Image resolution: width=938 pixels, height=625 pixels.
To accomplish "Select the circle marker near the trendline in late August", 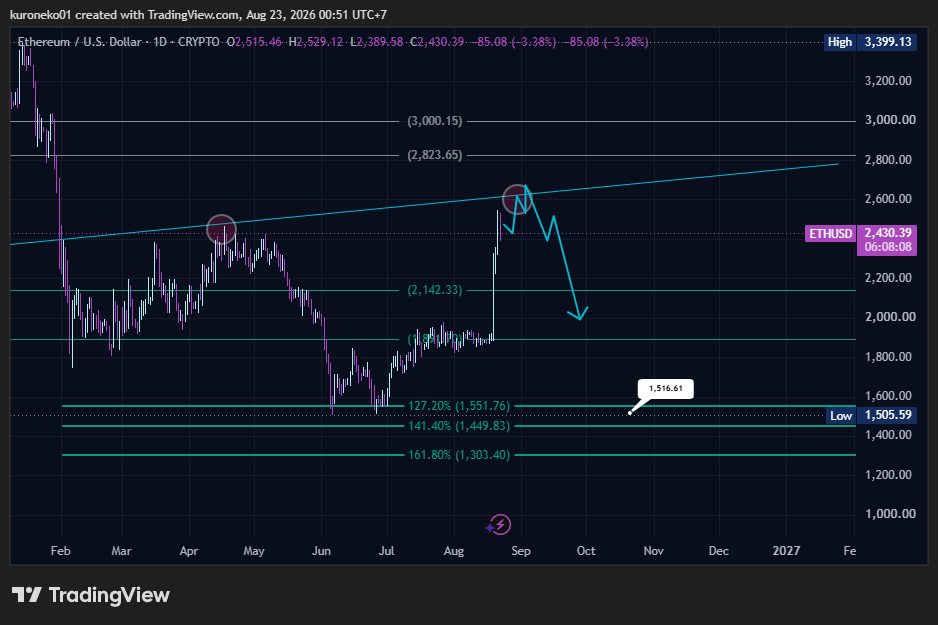I will [517, 199].
